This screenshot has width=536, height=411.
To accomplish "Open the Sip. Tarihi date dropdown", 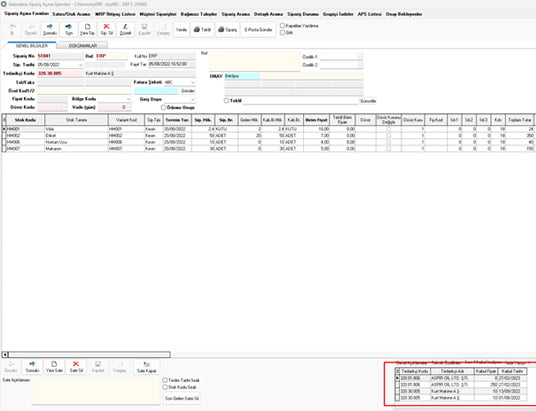I will tap(81, 65).
